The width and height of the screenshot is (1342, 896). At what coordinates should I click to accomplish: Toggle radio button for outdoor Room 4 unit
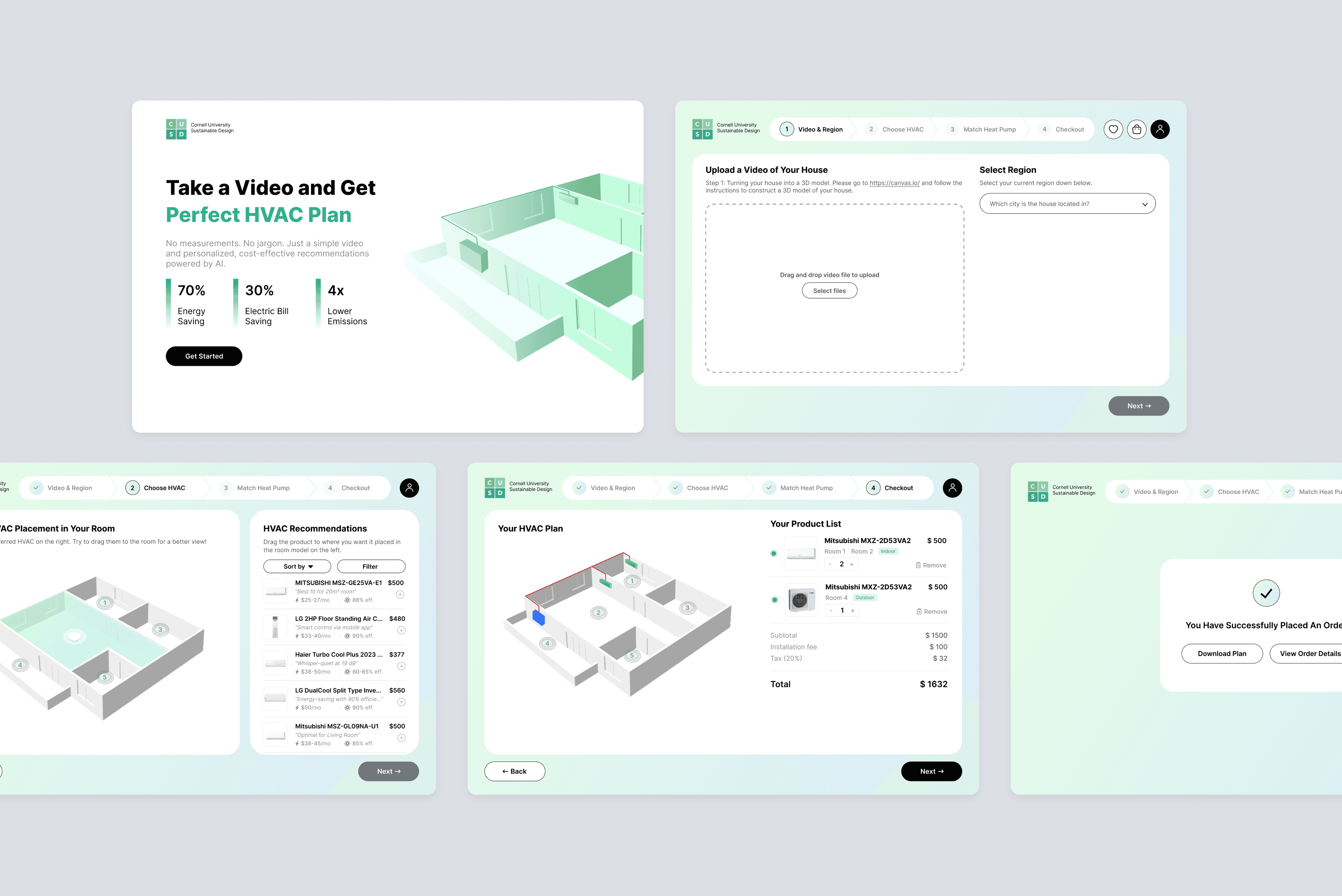pyautogui.click(x=774, y=600)
